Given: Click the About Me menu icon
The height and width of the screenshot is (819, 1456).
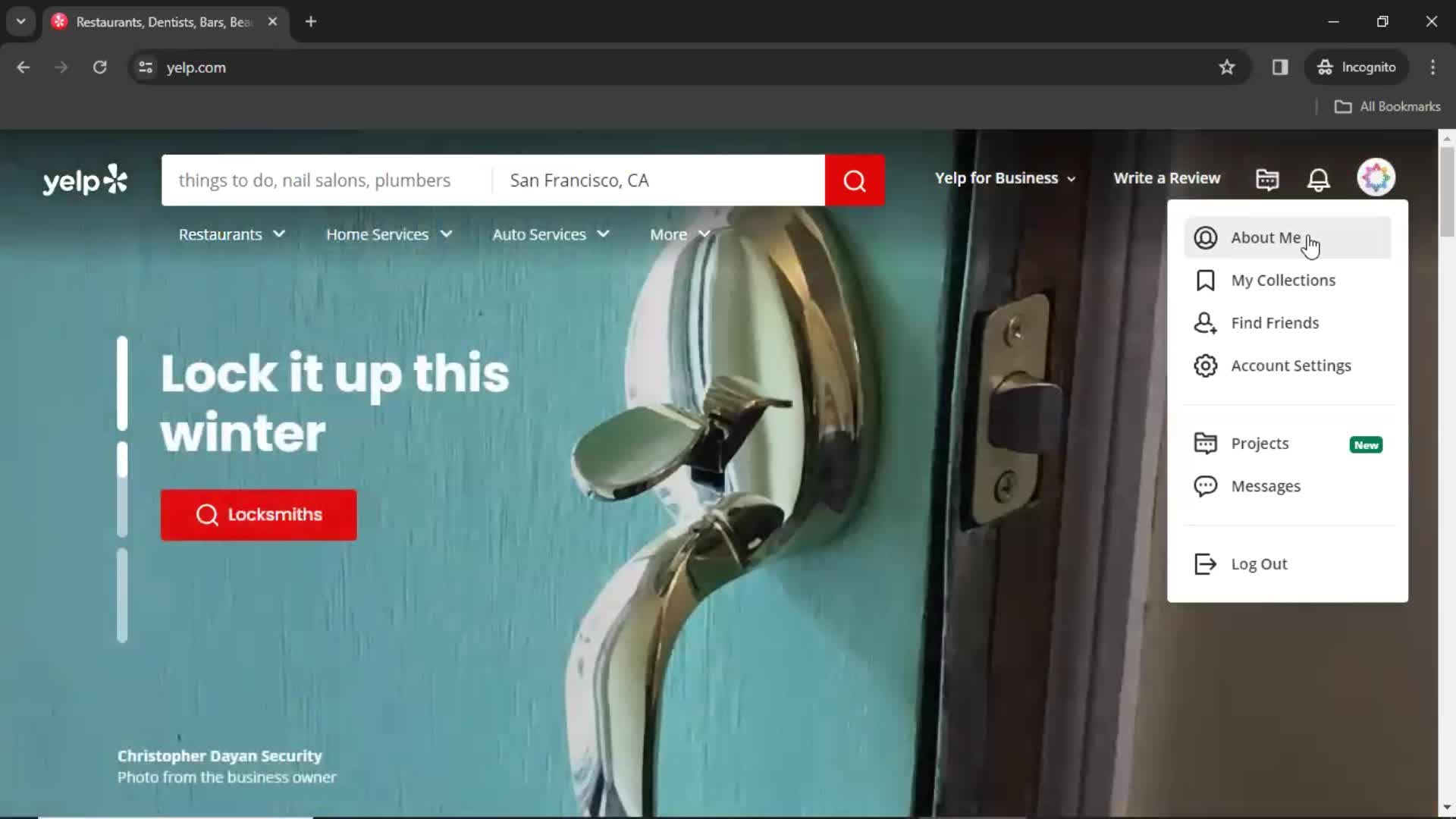Looking at the screenshot, I should point(1206,237).
